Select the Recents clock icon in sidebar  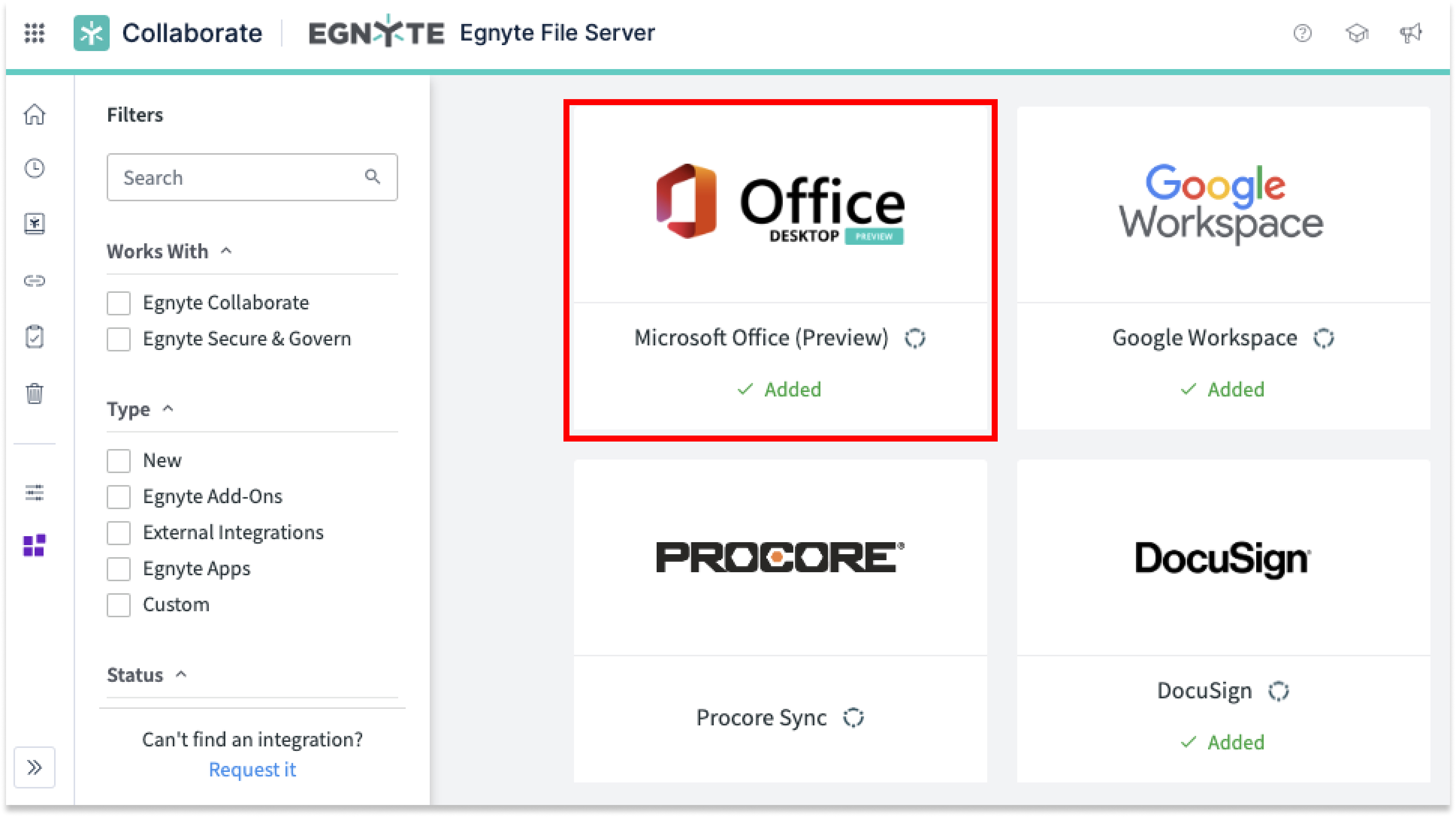35,168
